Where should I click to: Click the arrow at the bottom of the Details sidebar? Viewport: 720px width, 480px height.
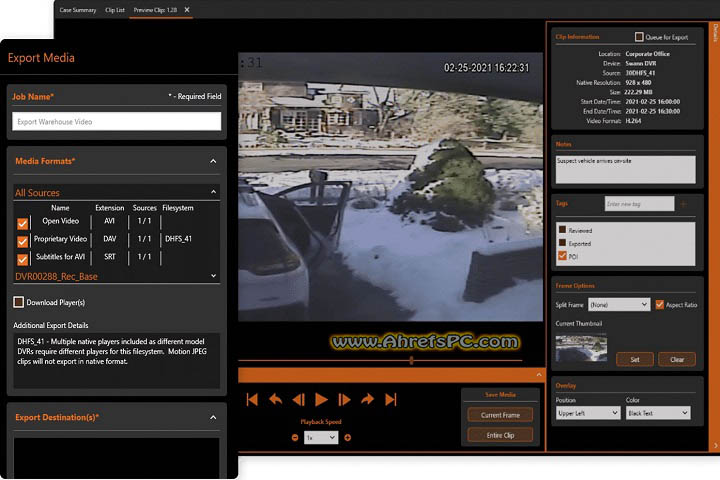(x=715, y=445)
